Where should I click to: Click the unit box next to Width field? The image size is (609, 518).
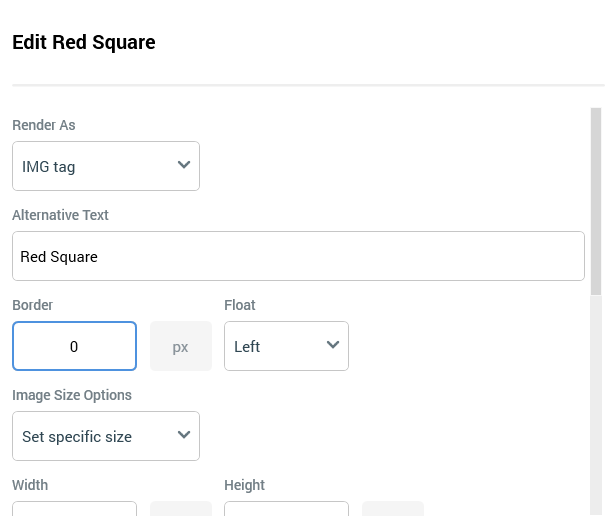[x=181, y=510]
